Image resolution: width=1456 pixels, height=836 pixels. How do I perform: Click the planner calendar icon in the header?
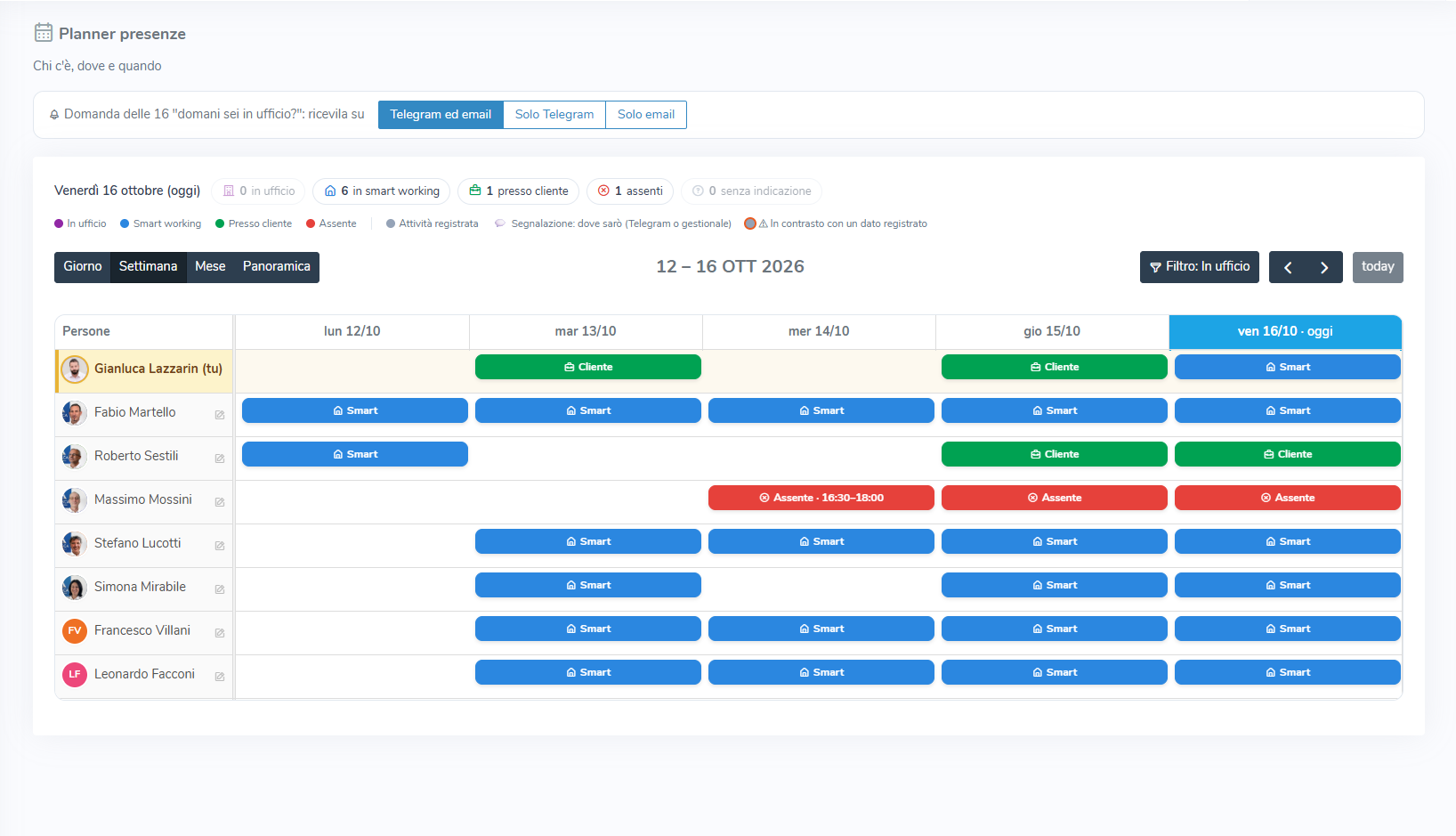pos(44,33)
